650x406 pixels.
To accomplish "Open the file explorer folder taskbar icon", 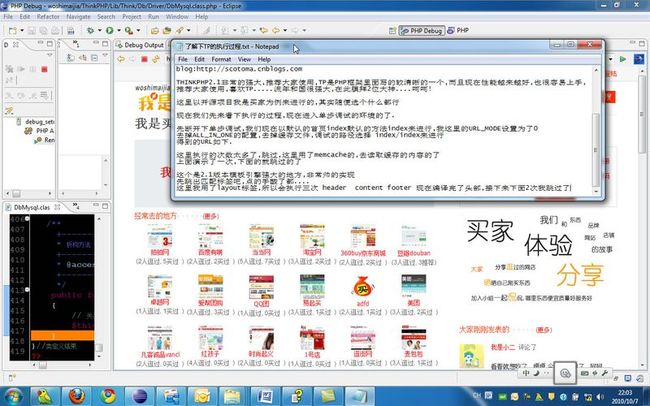I will coord(233,396).
